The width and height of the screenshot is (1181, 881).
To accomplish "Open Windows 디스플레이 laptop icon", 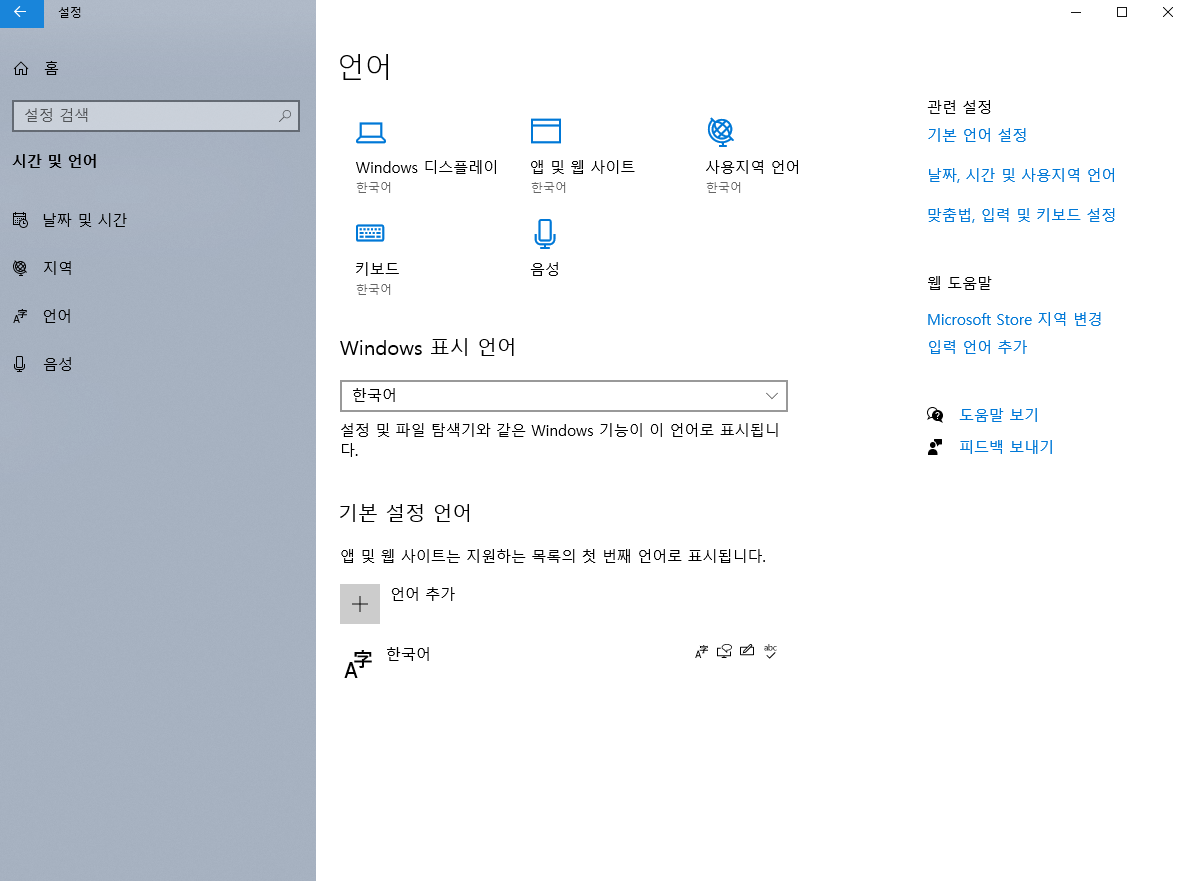I will click(371, 133).
